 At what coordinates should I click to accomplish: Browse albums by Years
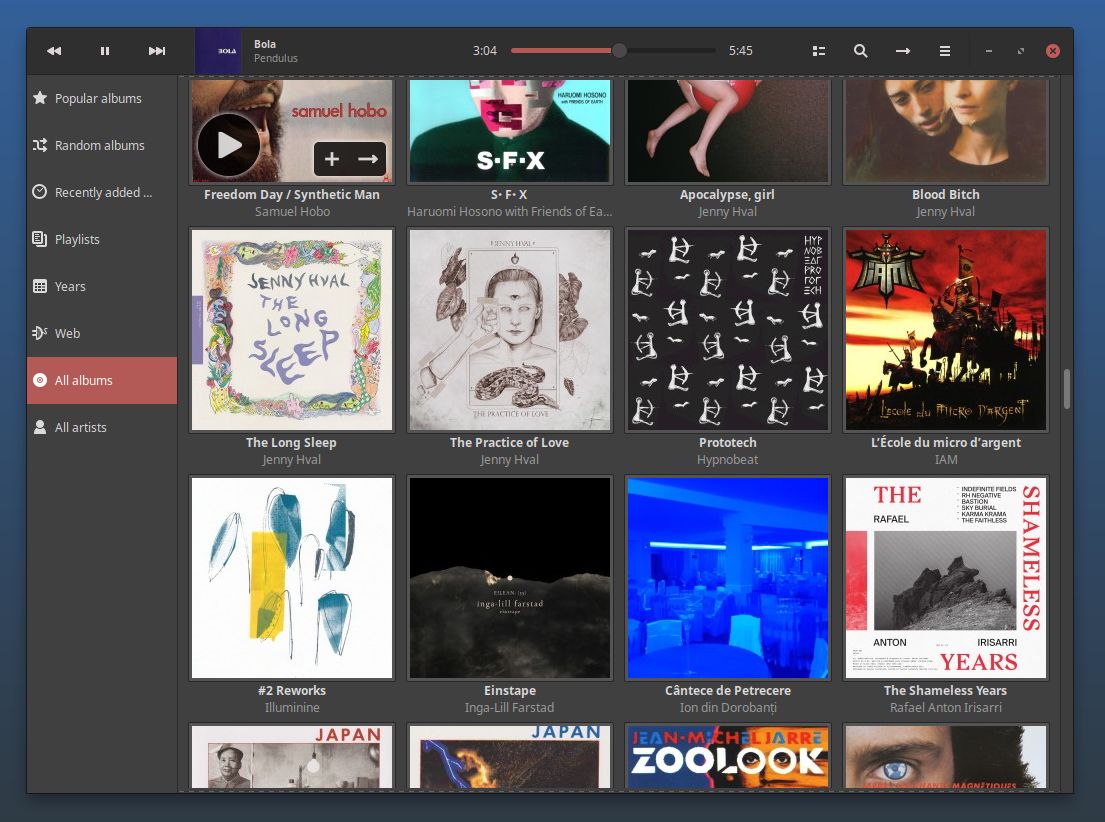coord(102,286)
